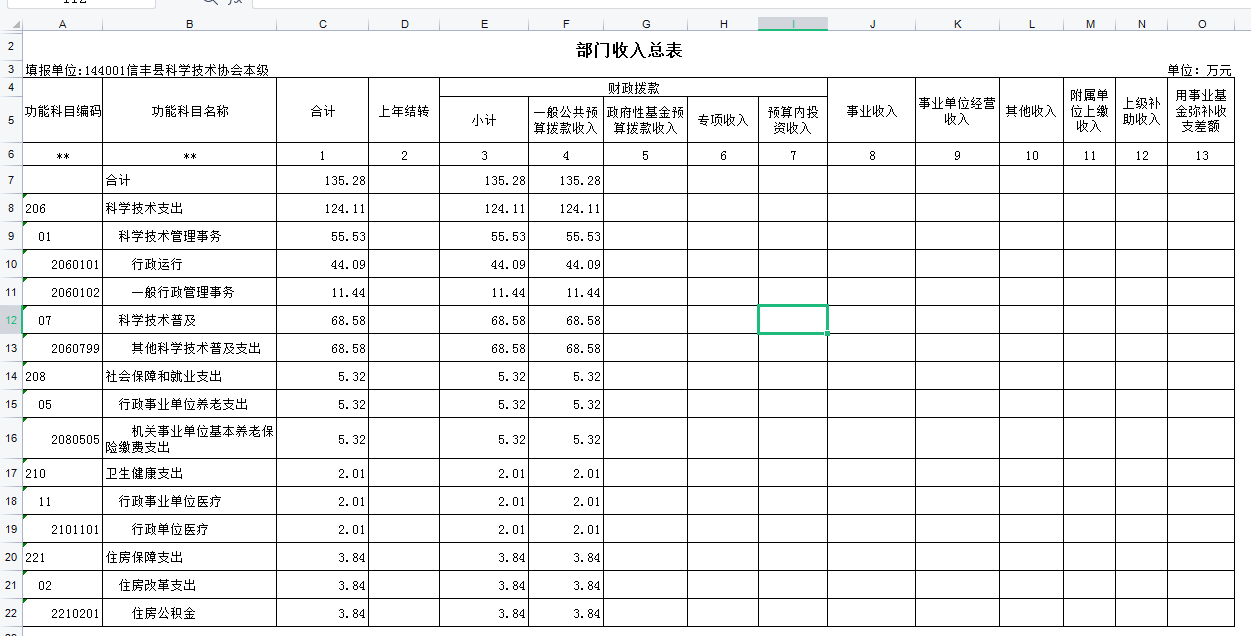This screenshot has width=1251, height=636.
Task: Click the 用事业基金弥补收支差额 header cell
Action: [1201, 112]
